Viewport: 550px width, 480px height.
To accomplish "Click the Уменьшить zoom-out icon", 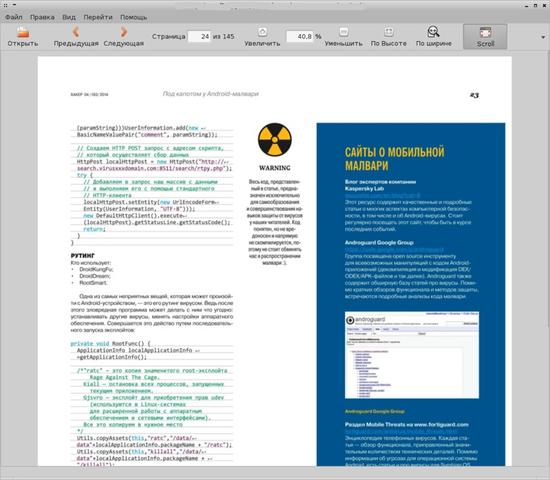I will coord(343,32).
